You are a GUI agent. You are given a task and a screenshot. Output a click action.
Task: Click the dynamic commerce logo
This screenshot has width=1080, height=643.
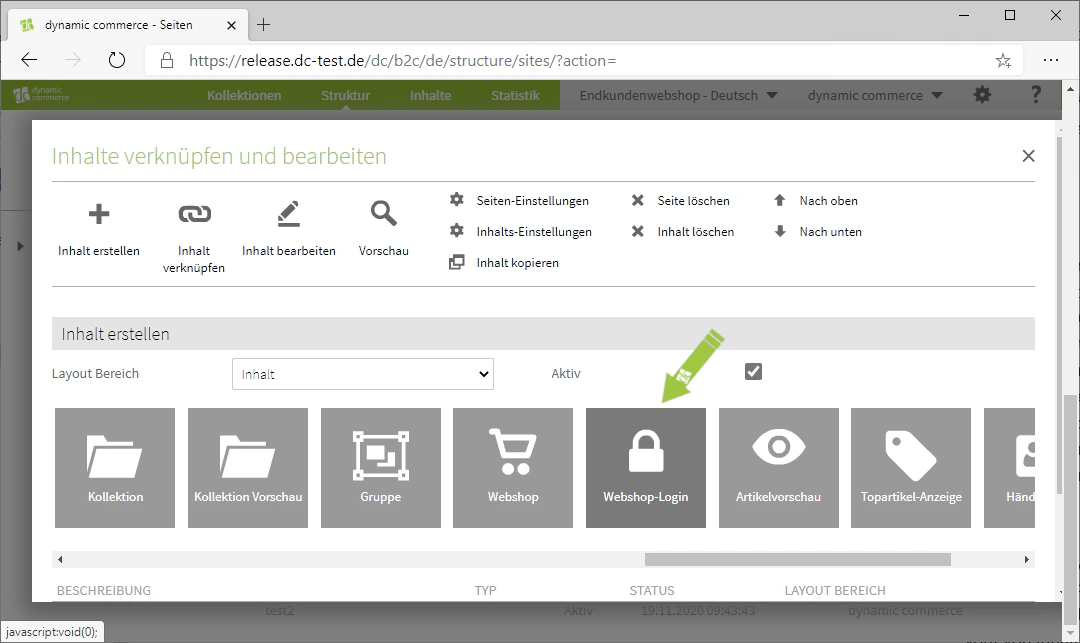pos(41,94)
